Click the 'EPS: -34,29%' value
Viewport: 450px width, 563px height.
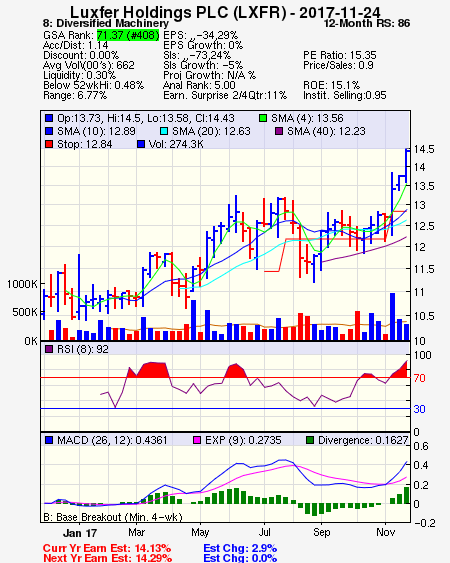200,35
